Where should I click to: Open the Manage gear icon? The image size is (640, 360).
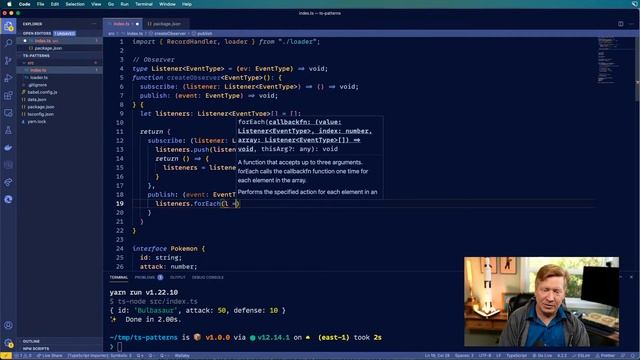8,343
